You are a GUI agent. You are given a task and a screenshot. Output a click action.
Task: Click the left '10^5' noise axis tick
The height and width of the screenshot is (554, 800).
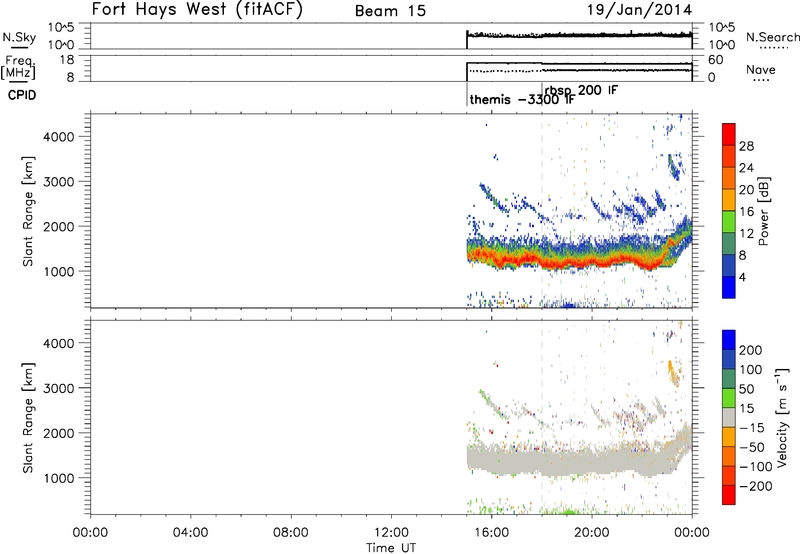pos(61,28)
